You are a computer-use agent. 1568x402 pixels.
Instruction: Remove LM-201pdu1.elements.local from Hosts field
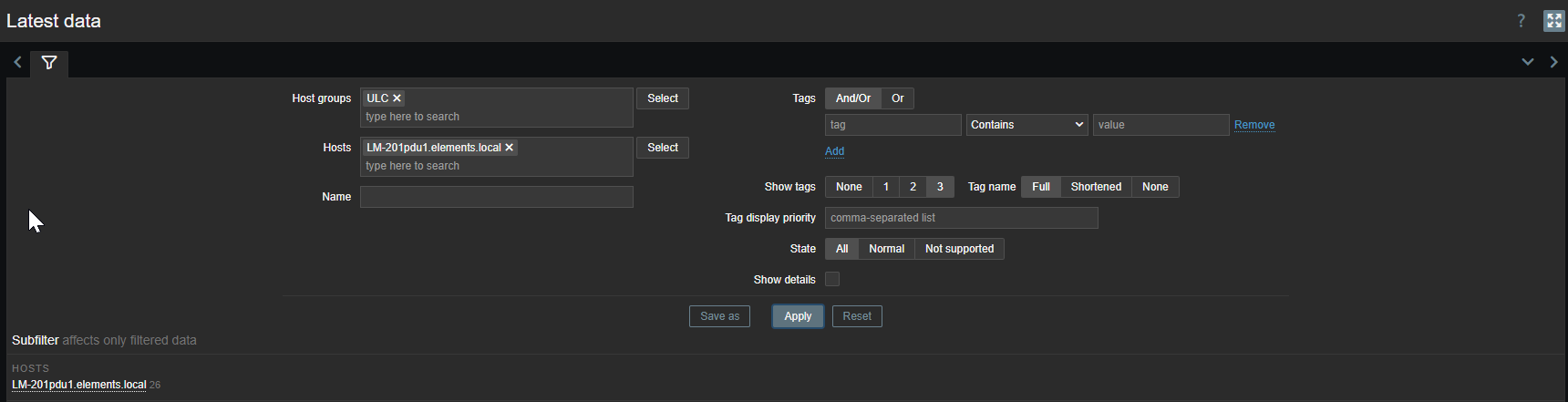pyautogui.click(x=510, y=148)
